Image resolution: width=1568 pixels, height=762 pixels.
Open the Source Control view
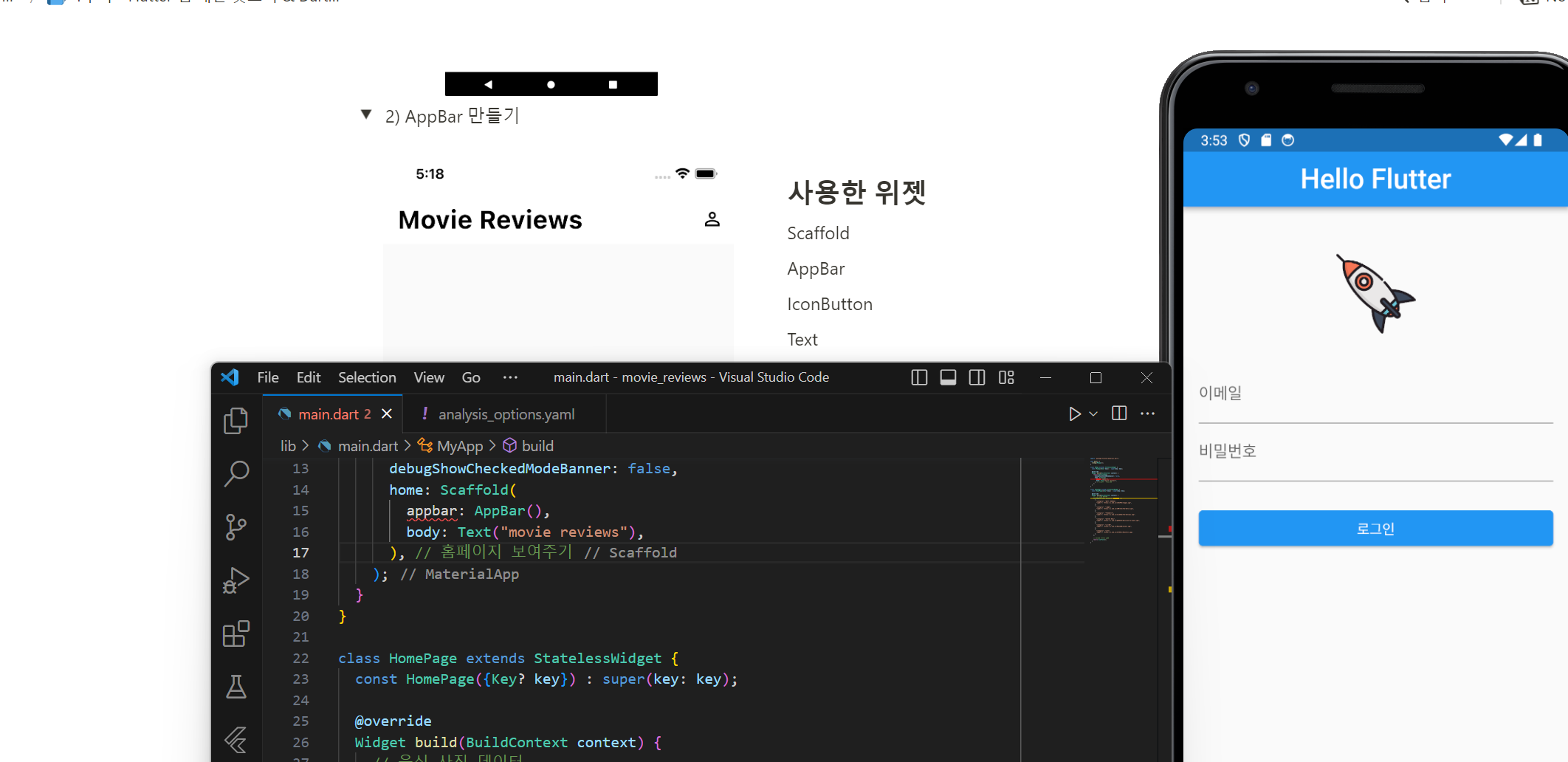(x=235, y=526)
